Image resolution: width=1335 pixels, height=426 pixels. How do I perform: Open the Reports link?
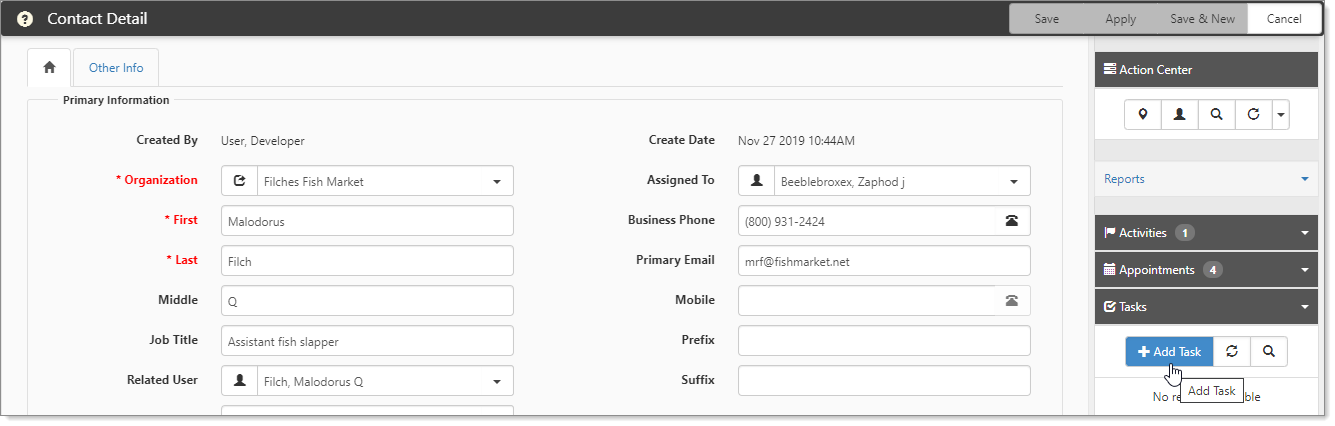[x=1124, y=179]
